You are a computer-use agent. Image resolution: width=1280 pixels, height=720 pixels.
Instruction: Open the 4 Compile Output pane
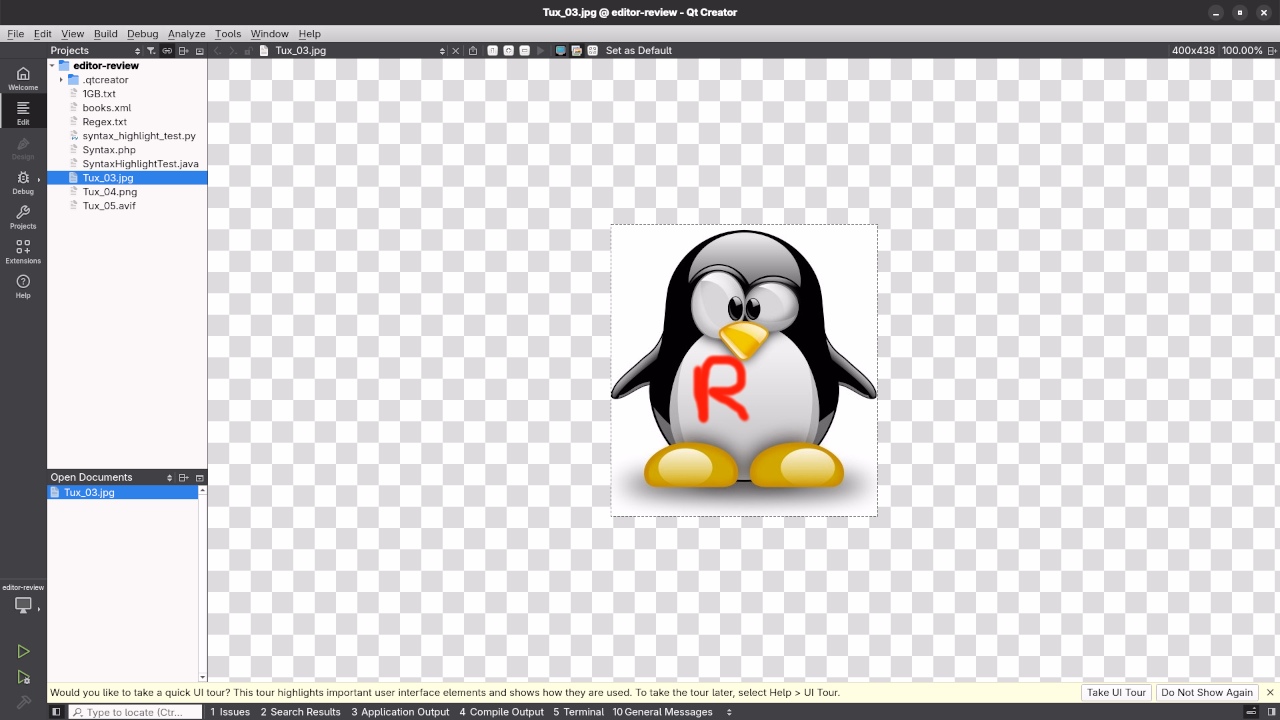pyautogui.click(x=502, y=712)
